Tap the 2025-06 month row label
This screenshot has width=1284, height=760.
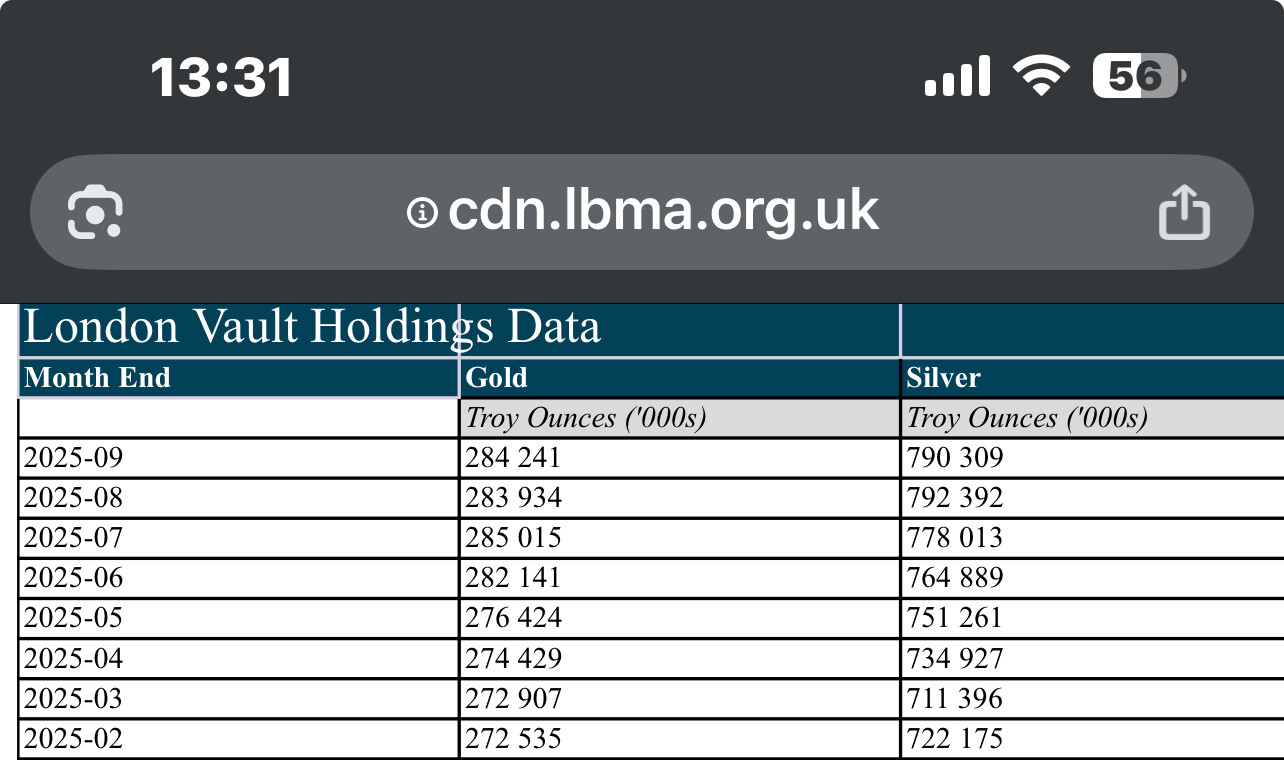[73, 578]
